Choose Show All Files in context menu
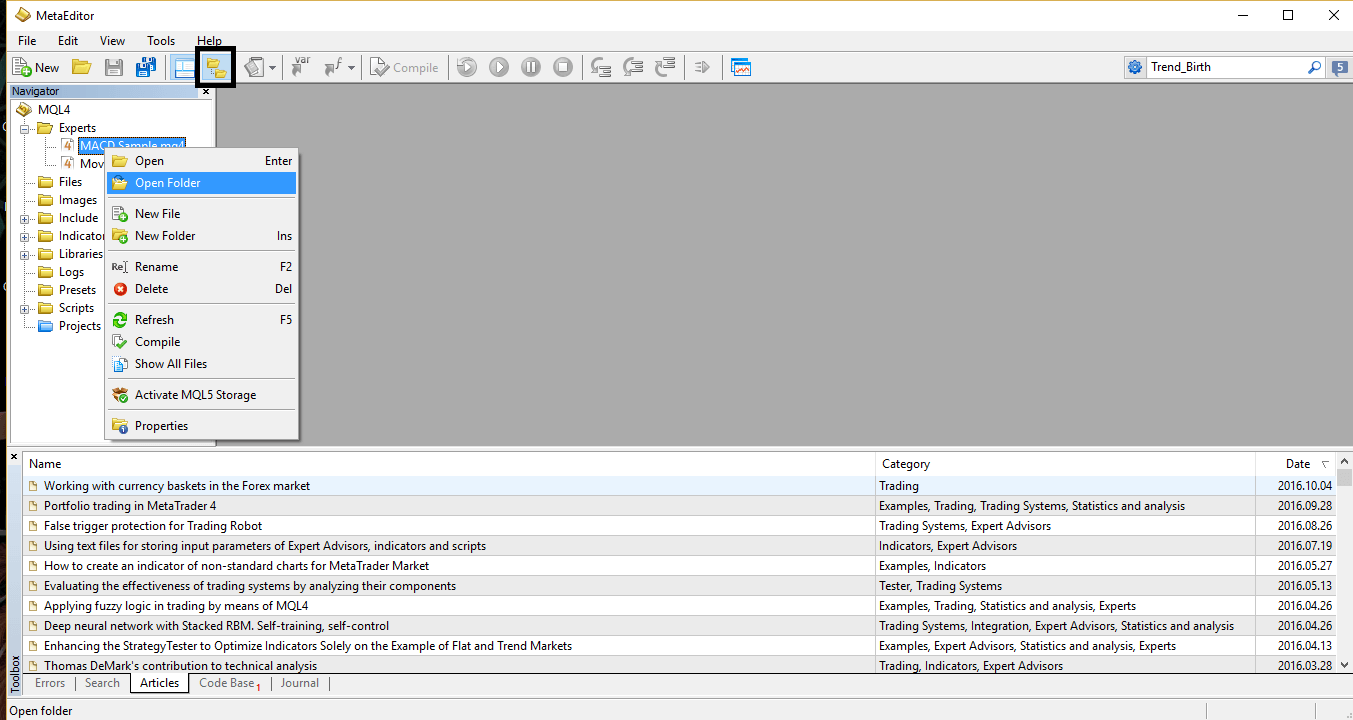Screen dimensions: 1353x720 coord(201,364)
